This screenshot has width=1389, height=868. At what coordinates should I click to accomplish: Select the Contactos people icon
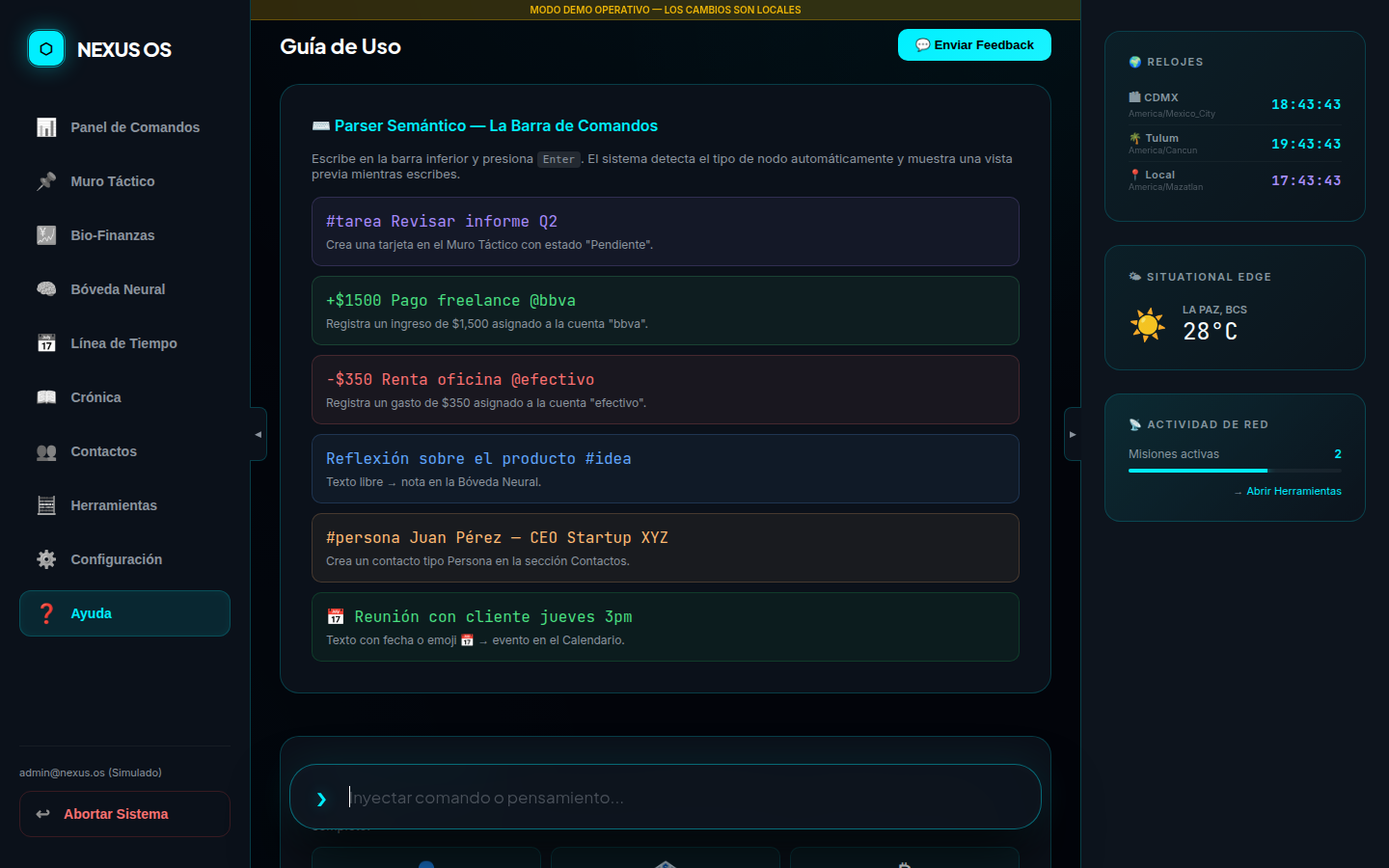coord(46,451)
